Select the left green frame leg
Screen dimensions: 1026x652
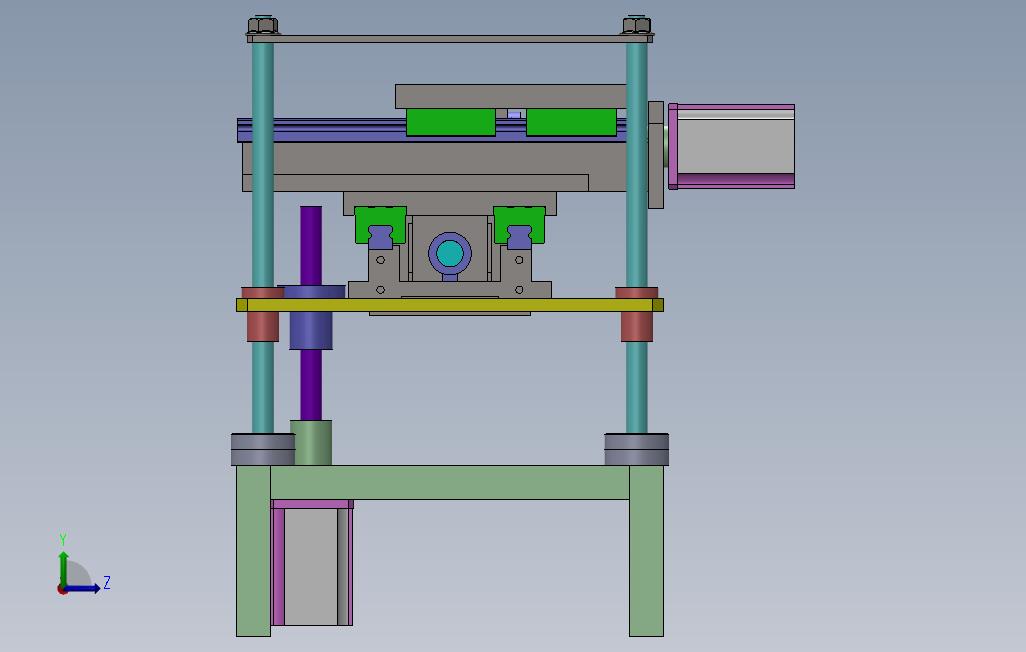coord(253,551)
